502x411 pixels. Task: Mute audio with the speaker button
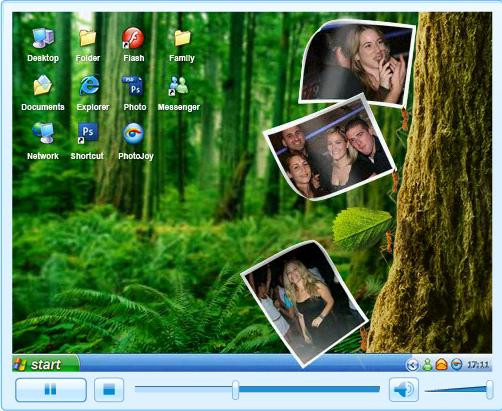pyautogui.click(x=404, y=389)
